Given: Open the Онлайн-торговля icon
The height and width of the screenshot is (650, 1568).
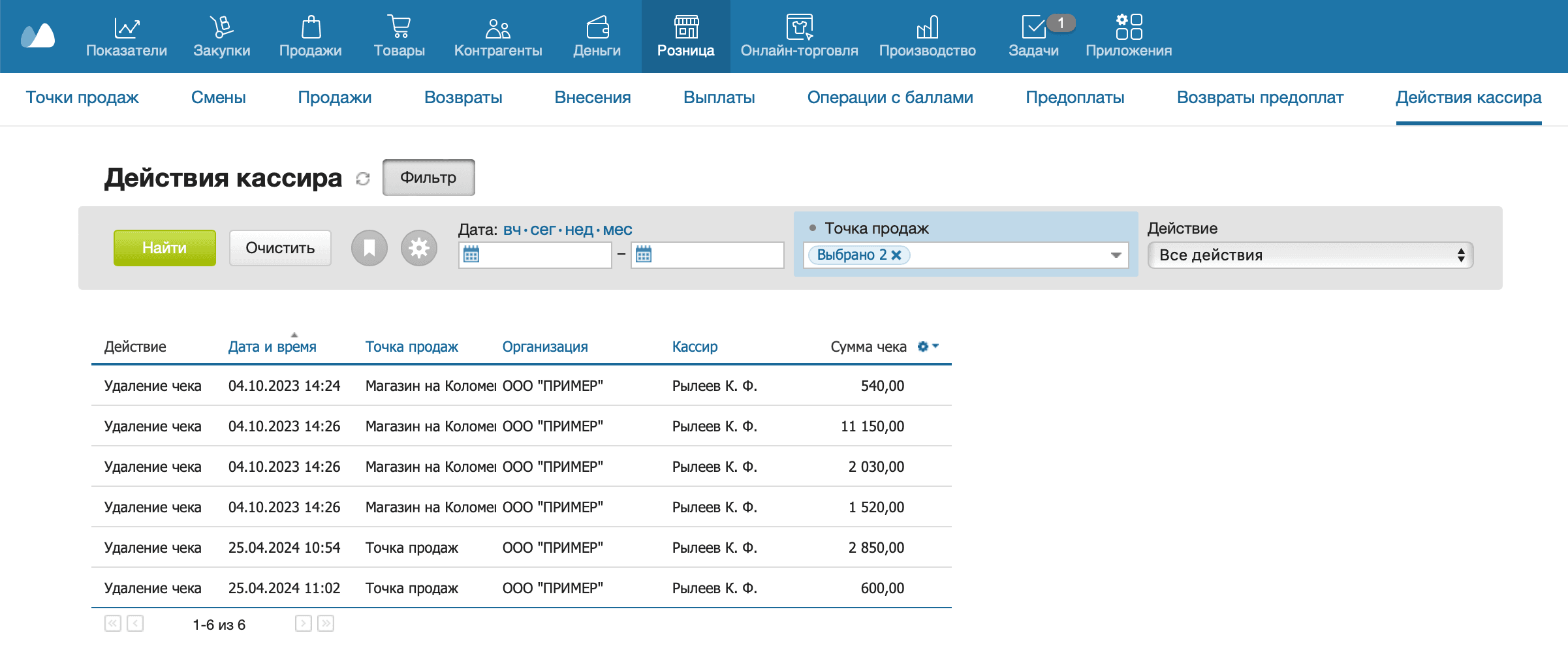Looking at the screenshot, I should pos(800,27).
